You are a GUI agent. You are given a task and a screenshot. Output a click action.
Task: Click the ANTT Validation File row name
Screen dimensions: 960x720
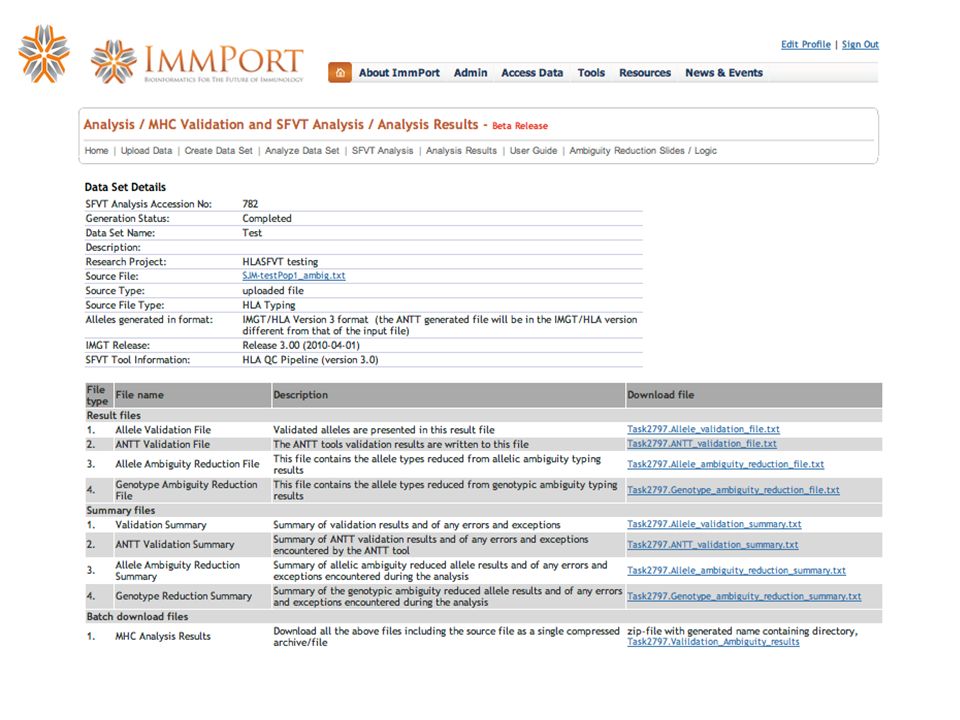tap(162, 444)
